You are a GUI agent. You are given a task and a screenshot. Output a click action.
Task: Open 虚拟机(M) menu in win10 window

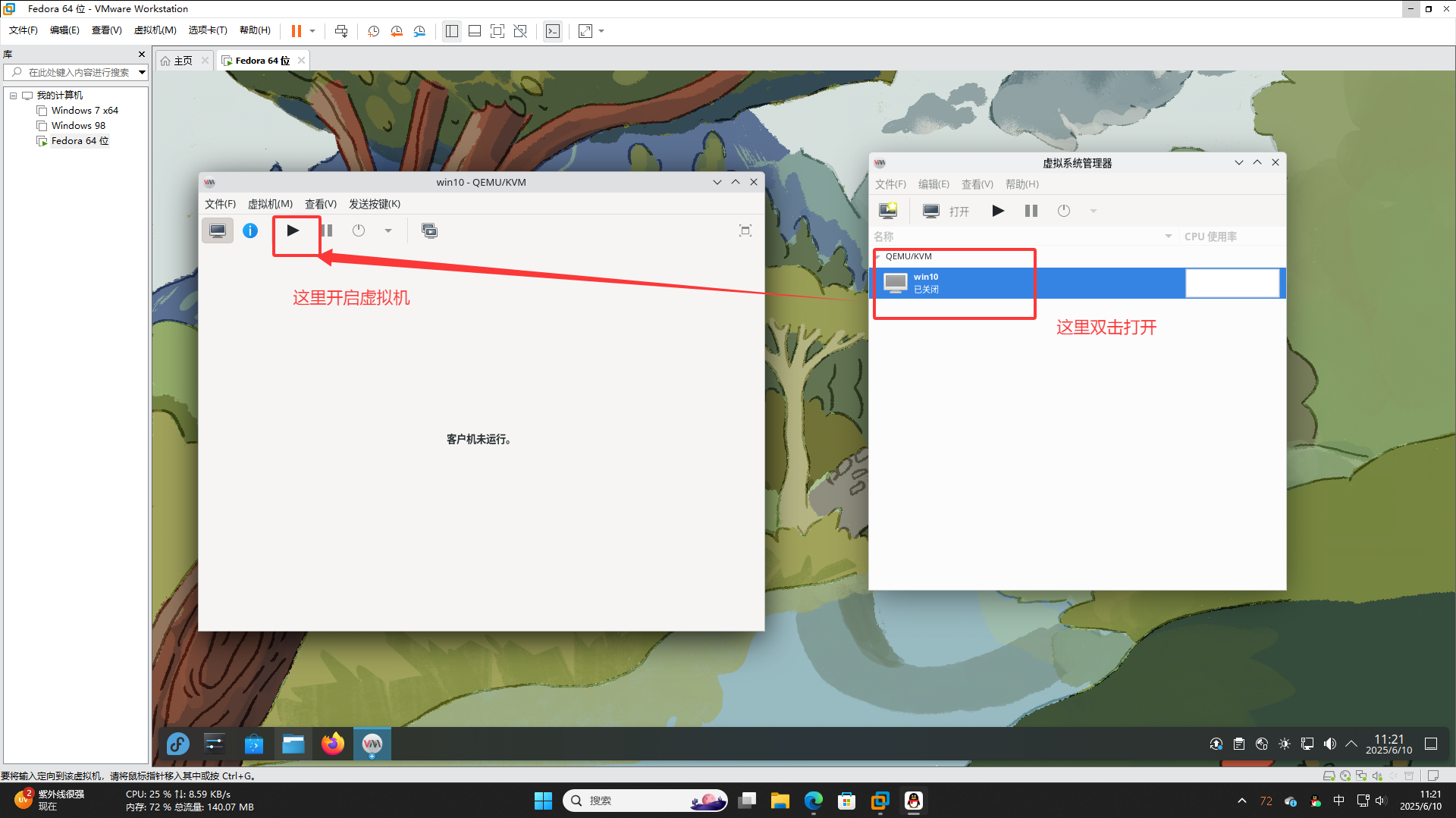[x=270, y=204]
